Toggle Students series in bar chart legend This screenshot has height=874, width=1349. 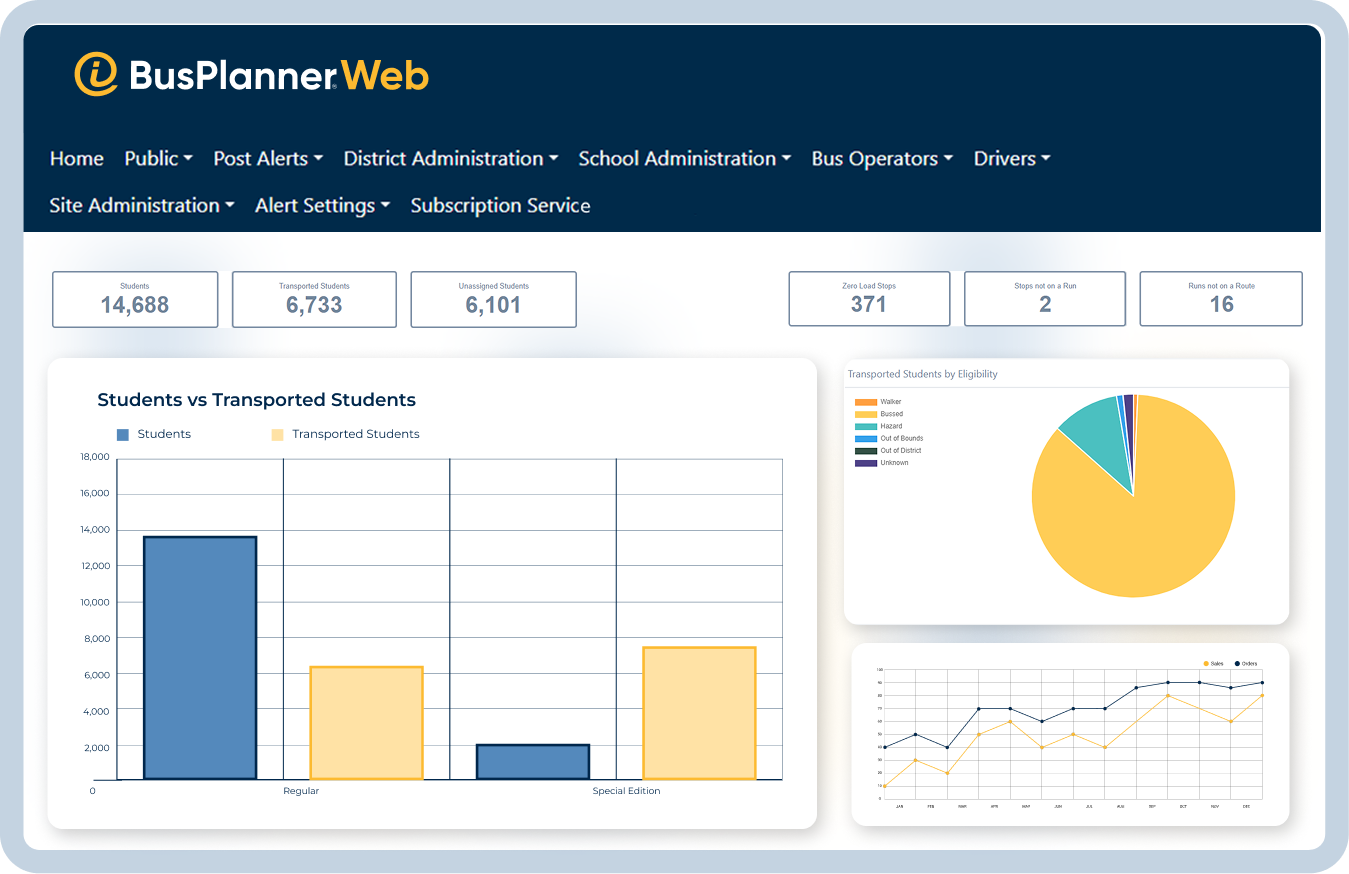pyautogui.click(x=154, y=434)
